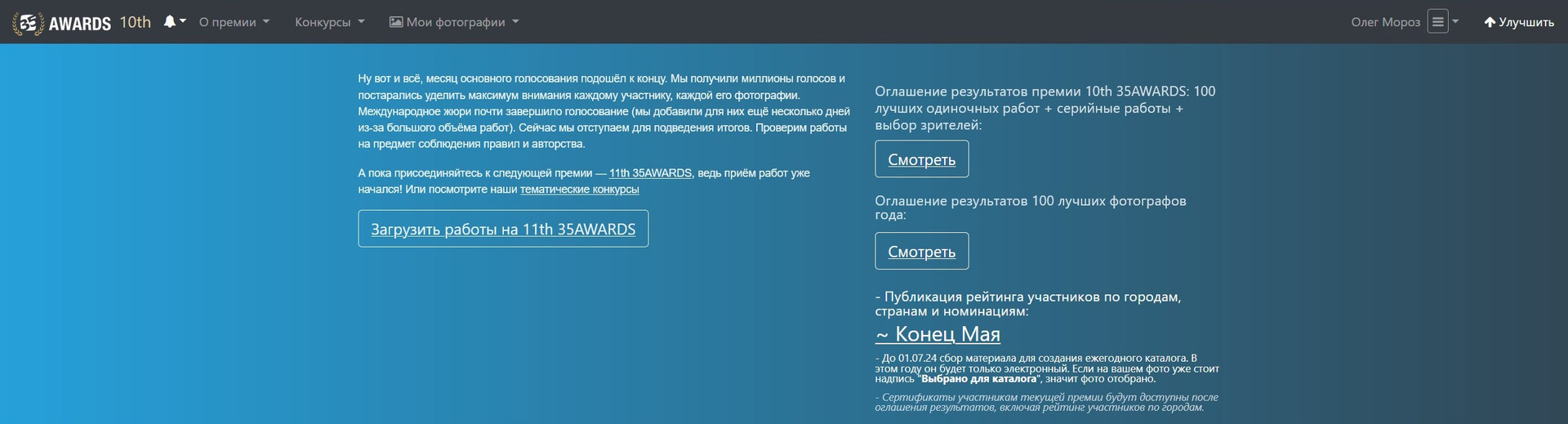Click the paragraph beginning Ну вот и всё
This screenshot has width=1568, height=424.
coord(604,111)
